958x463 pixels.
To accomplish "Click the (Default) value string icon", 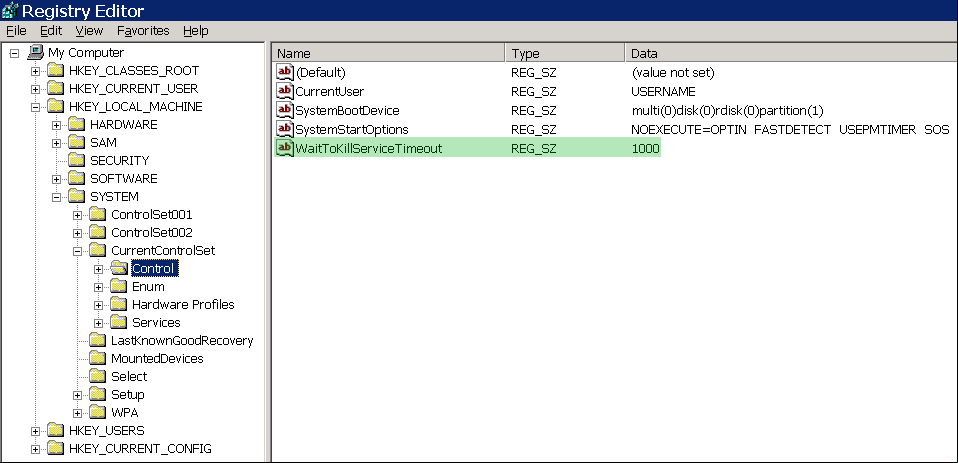I will click(x=285, y=73).
